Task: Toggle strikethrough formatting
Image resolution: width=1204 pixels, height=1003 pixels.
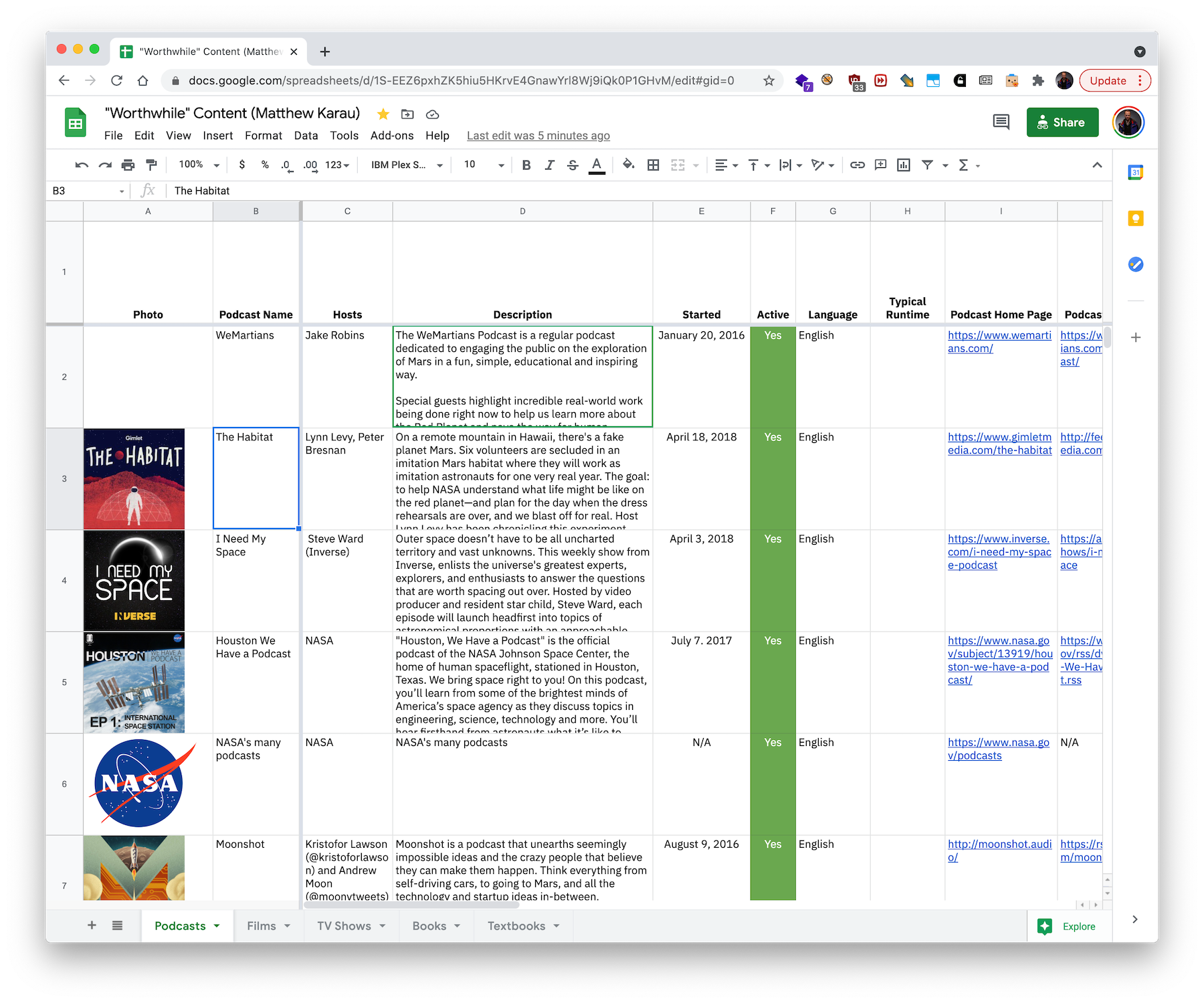Action: tap(573, 165)
